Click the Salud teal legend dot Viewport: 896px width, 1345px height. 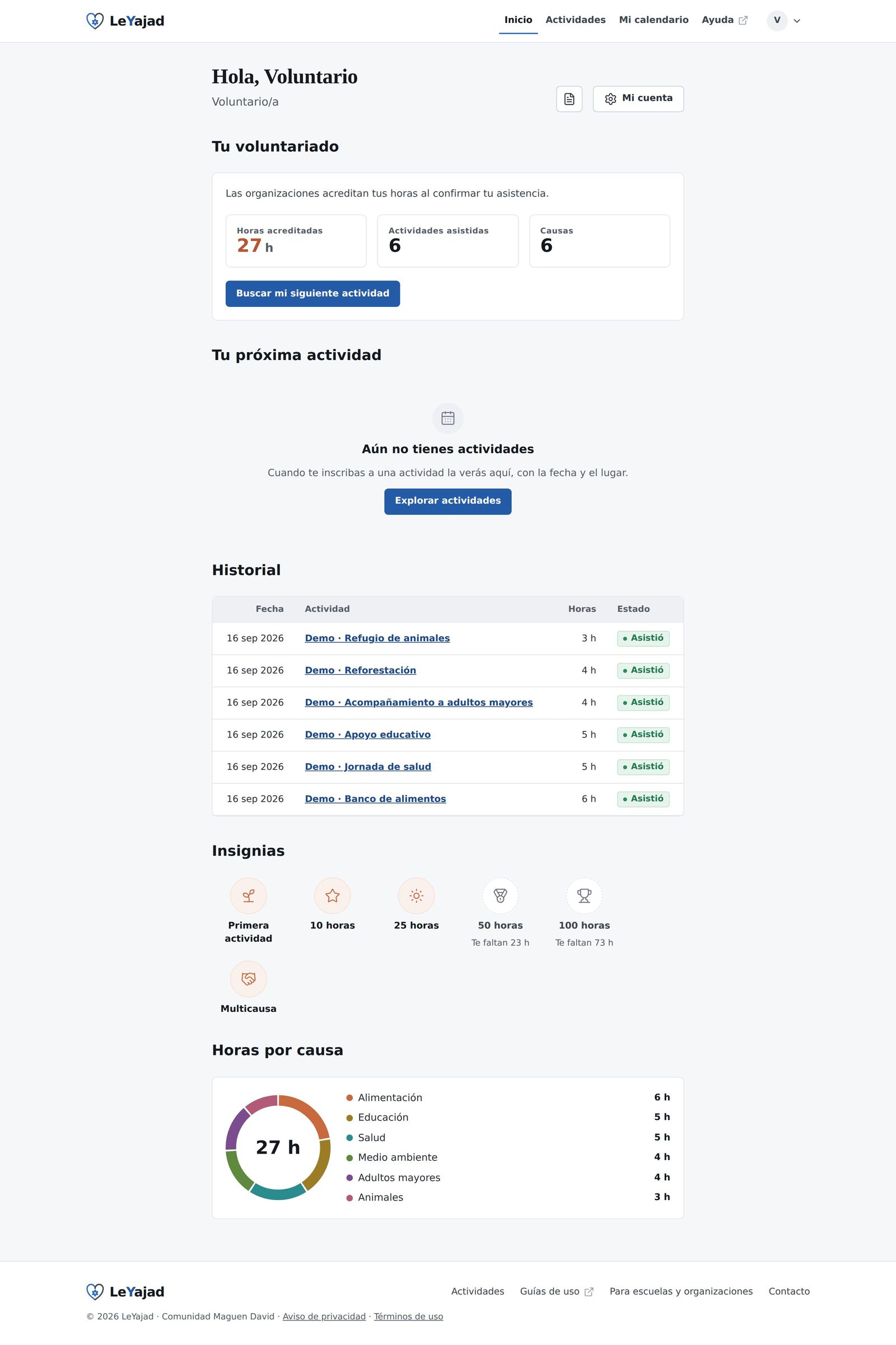click(x=349, y=1138)
